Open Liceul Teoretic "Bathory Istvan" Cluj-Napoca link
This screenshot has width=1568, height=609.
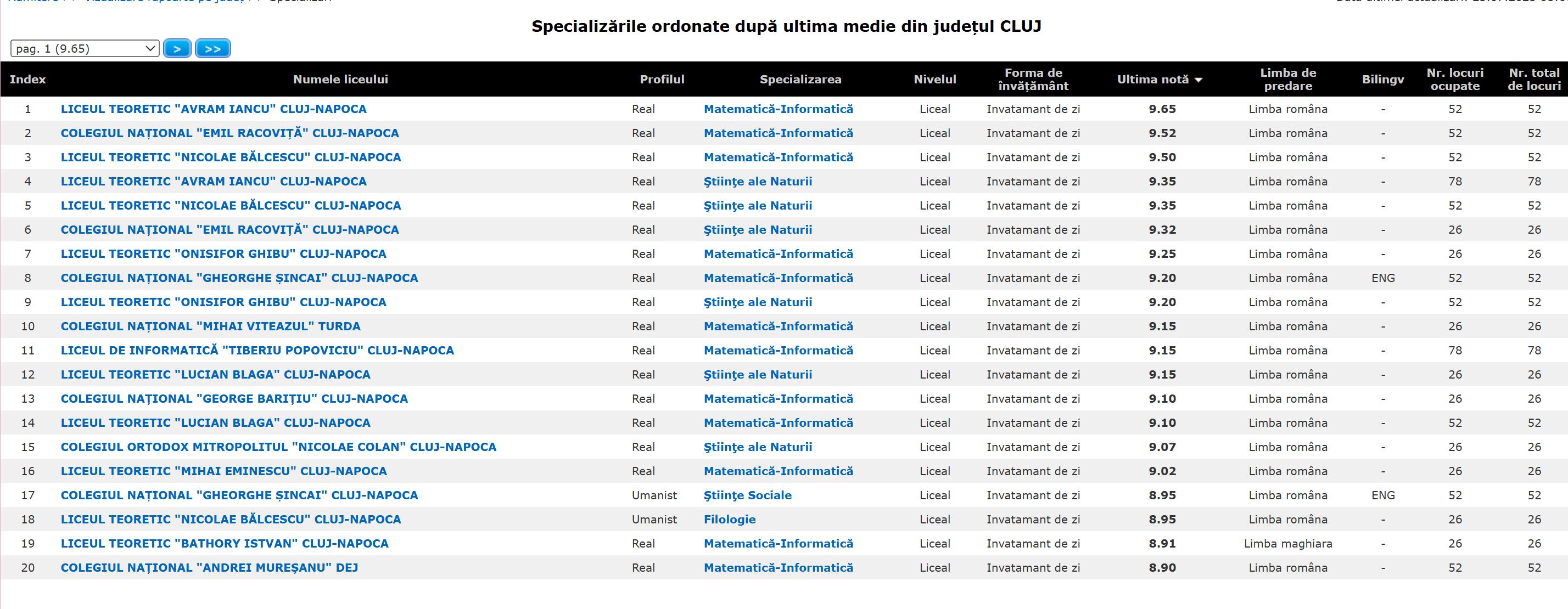point(224,543)
